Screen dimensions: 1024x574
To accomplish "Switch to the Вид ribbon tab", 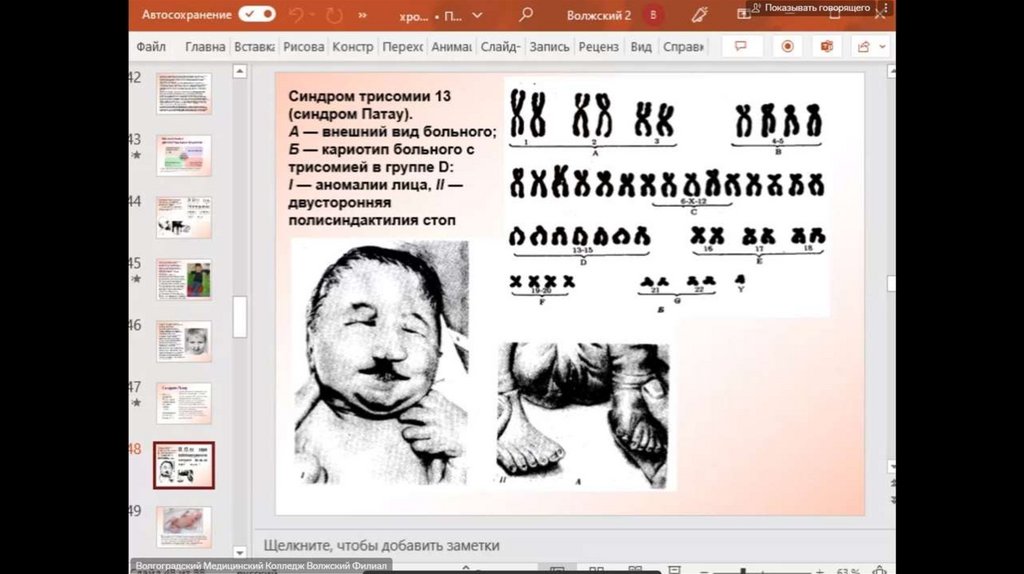I will coord(641,47).
